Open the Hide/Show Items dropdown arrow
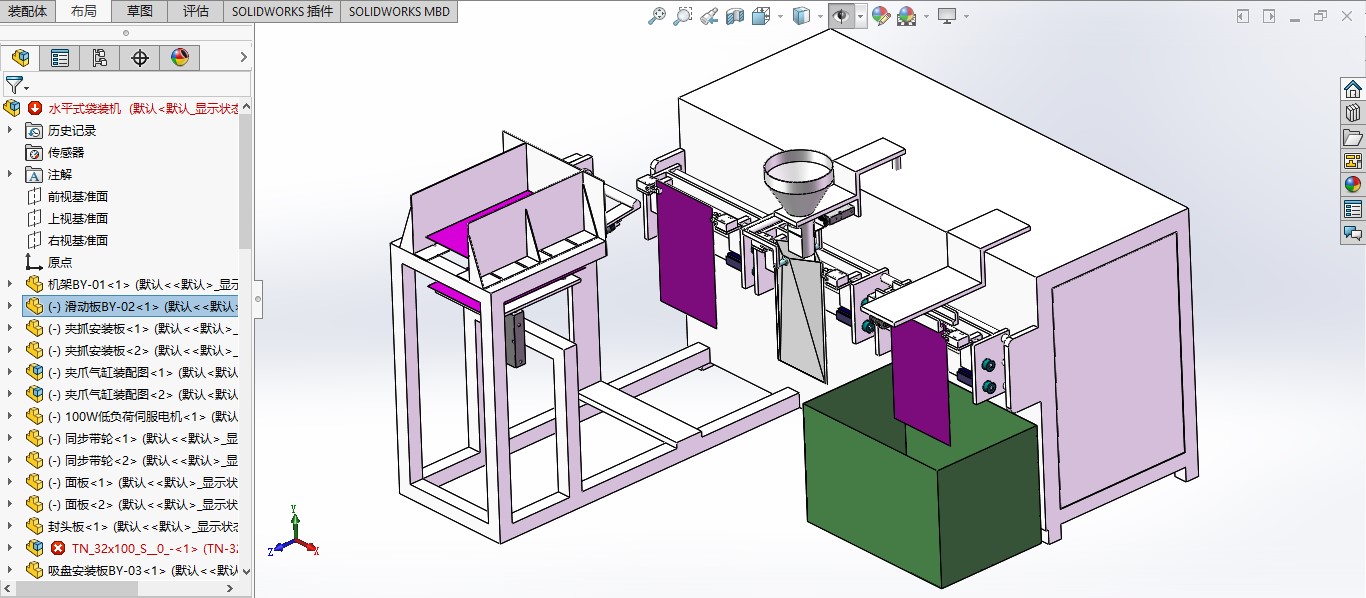Image resolution: width=1366 pixels, height=598 pixels. (x=860, y=16)
